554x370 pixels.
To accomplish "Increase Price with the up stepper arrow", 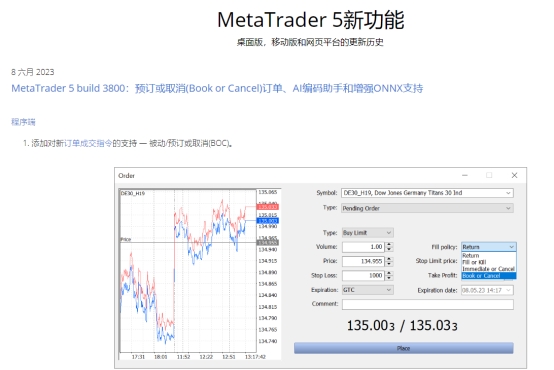I will point(389,259).
